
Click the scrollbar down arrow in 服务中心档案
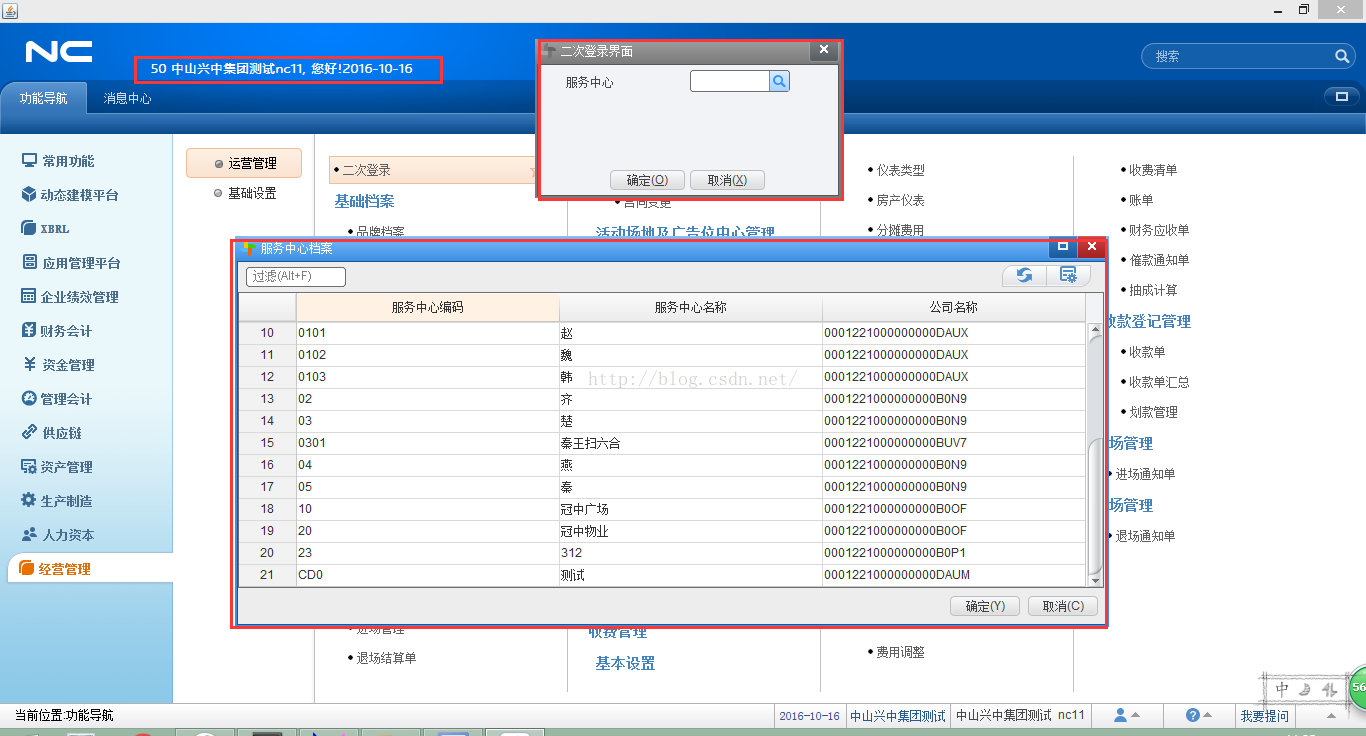pyautogui.click(x=1095, y=581)
